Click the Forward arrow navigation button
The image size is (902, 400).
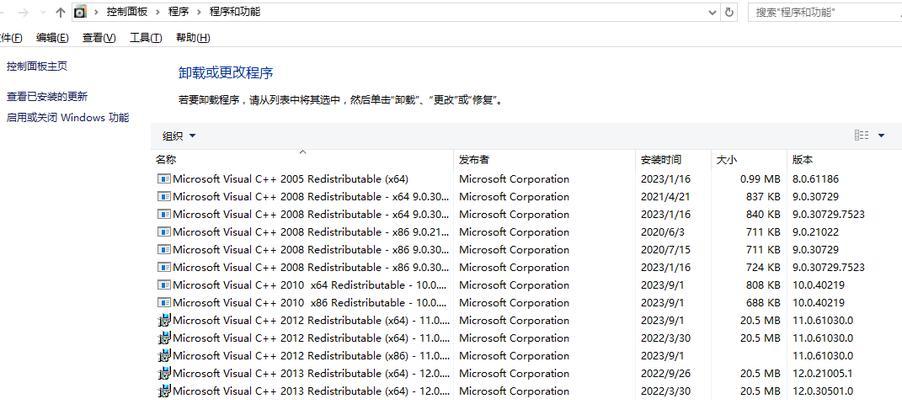point(23,12)
